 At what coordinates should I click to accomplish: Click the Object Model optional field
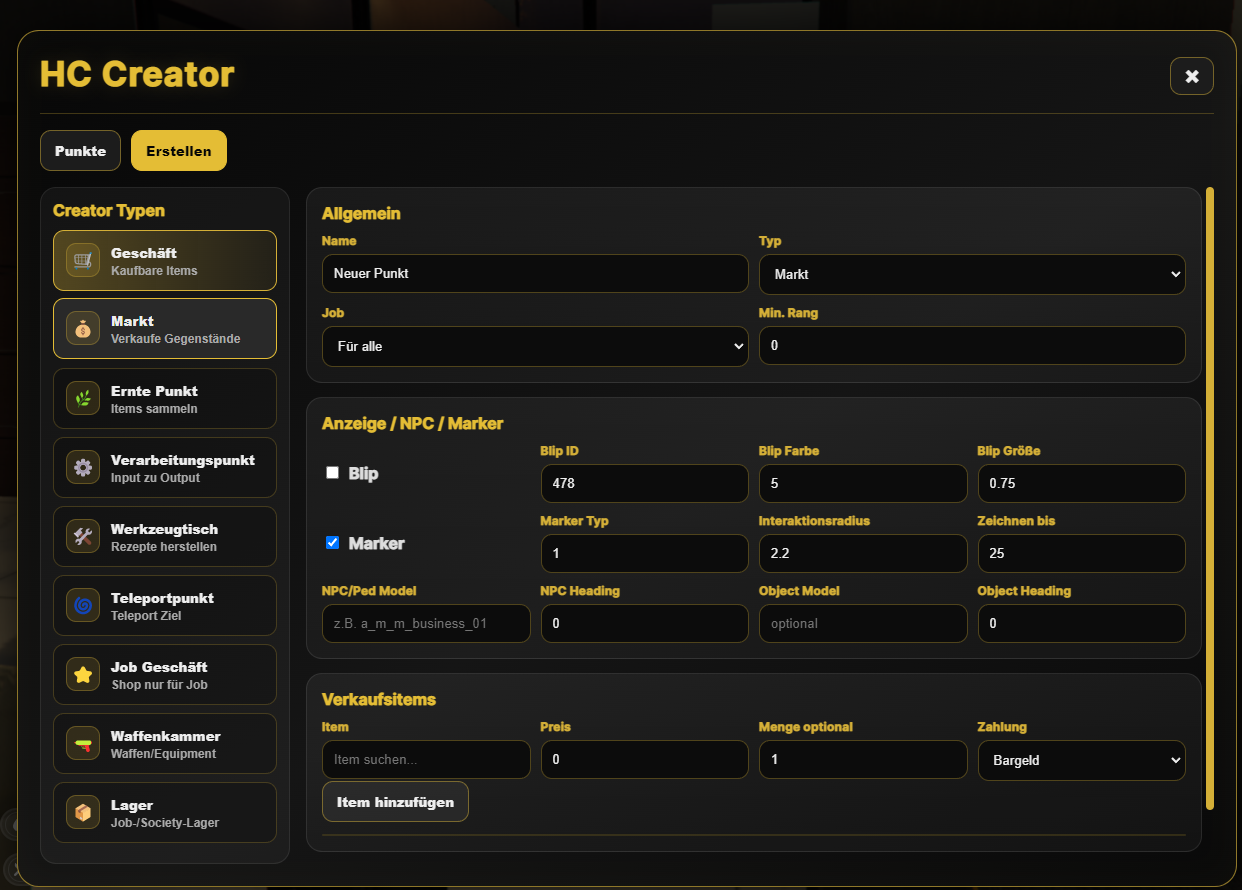tap(863, 624)
